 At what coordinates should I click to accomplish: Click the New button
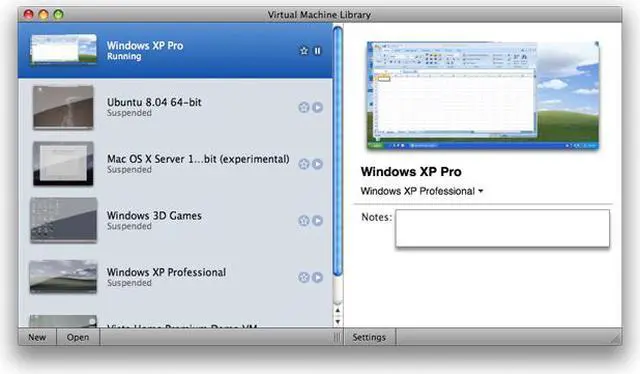coord(37,337)
